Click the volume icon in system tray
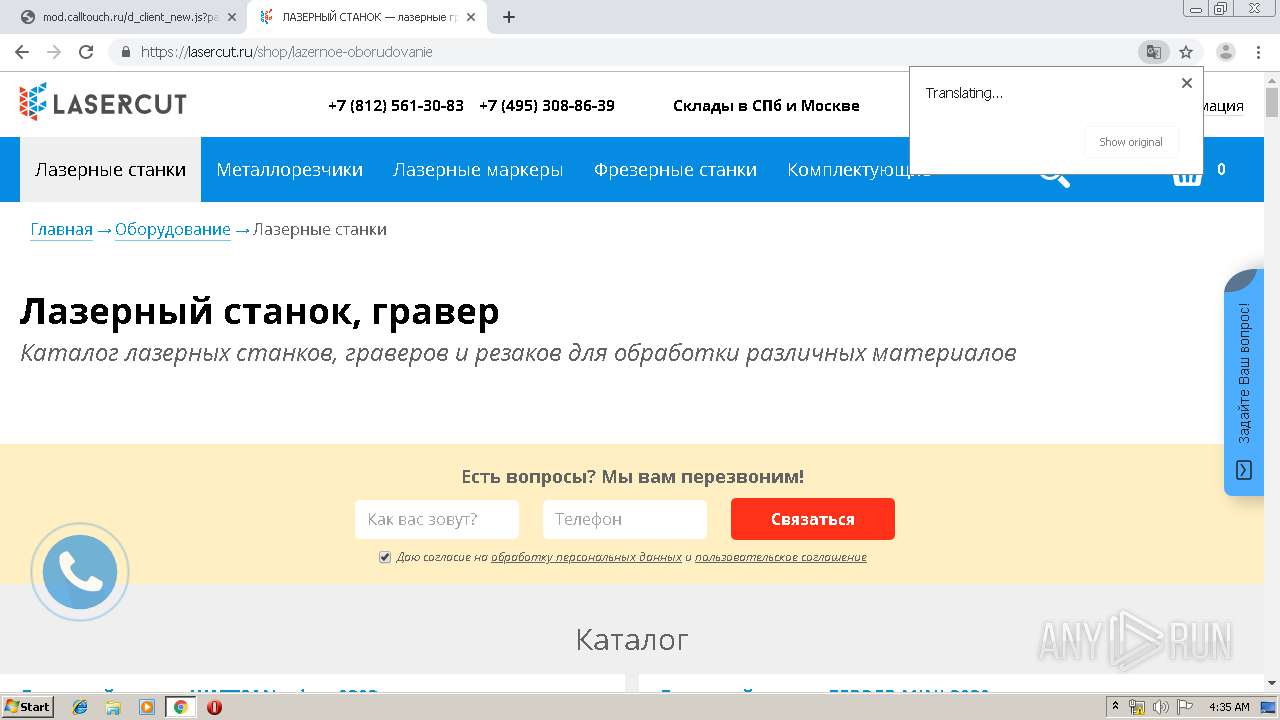Viewport: 1280px width, 720px height. 1160,707
